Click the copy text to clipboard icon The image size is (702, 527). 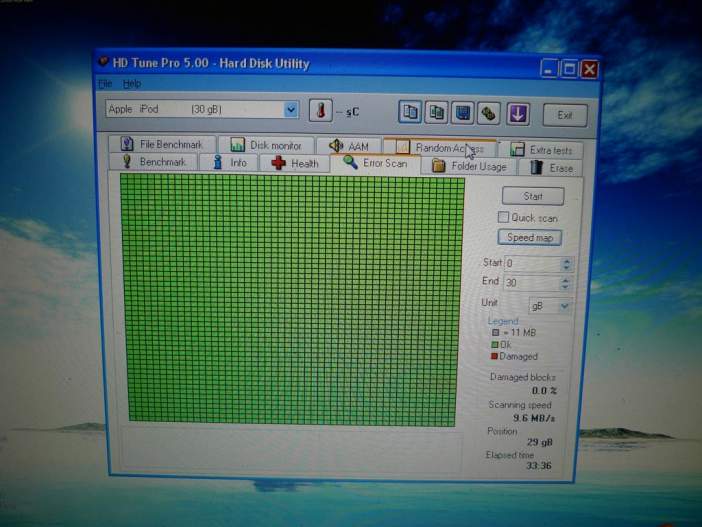tap(409, 112)
